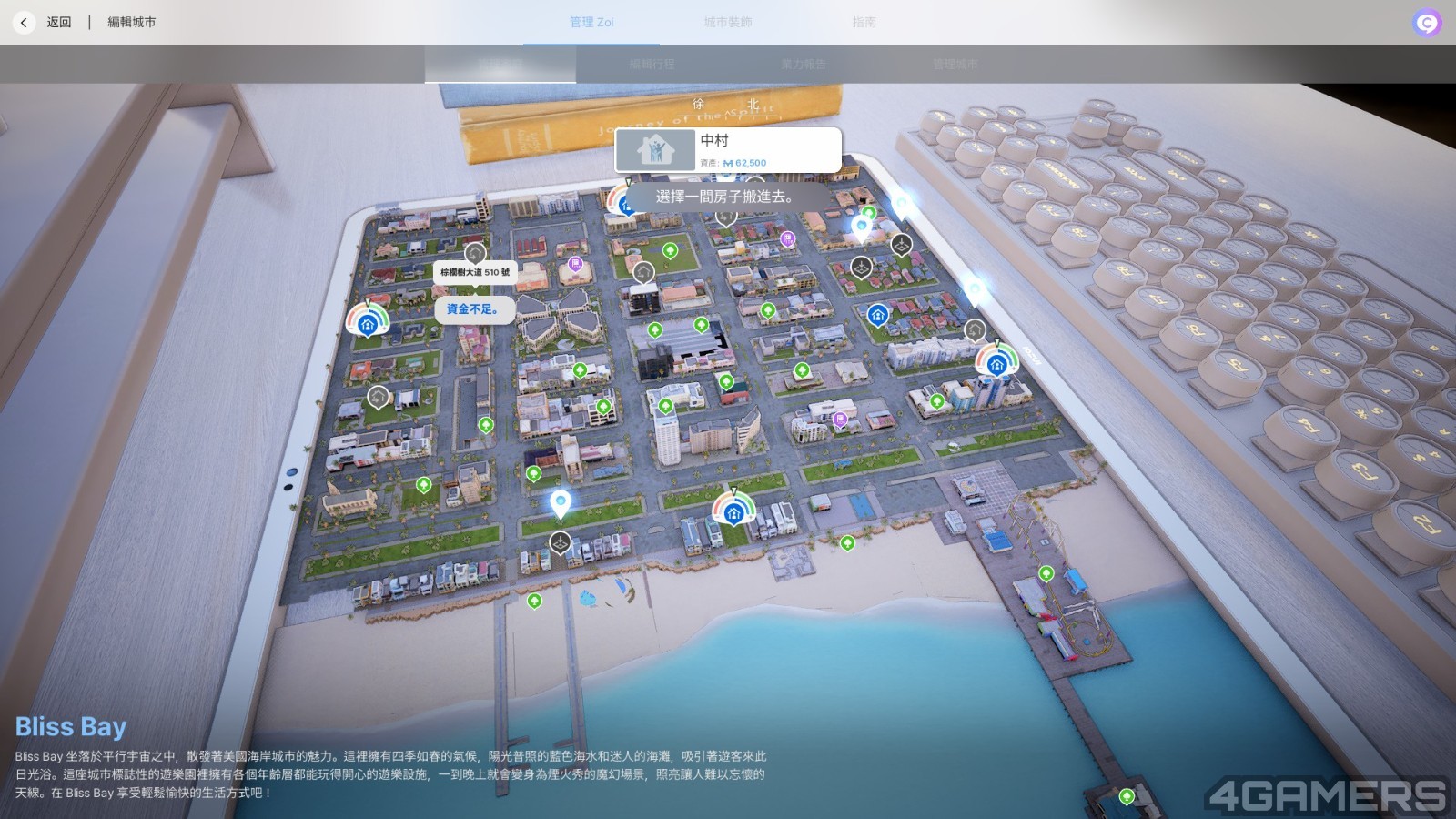Viewport: 1456px width, 819px height.
Task: Click the purple marker right of 棕櫚樹大道 510 號
Action: [575, 264]
